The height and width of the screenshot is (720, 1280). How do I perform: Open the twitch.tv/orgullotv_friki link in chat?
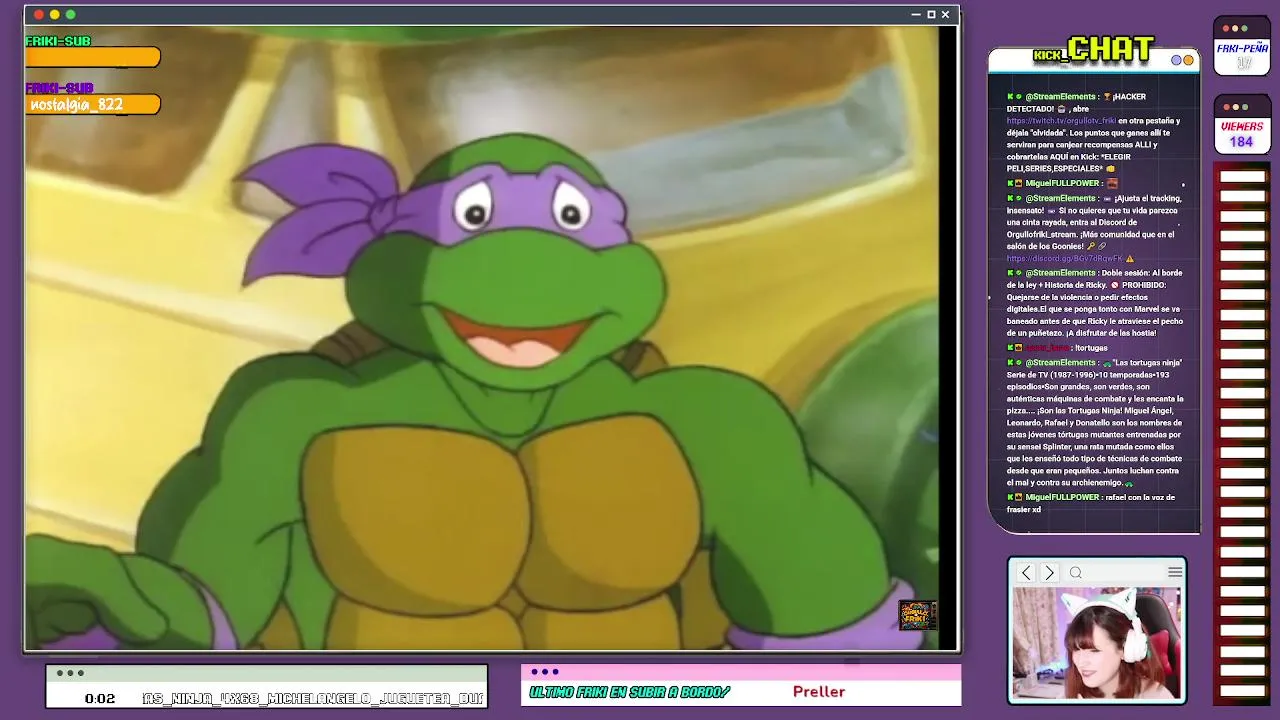click(1061, 121)
